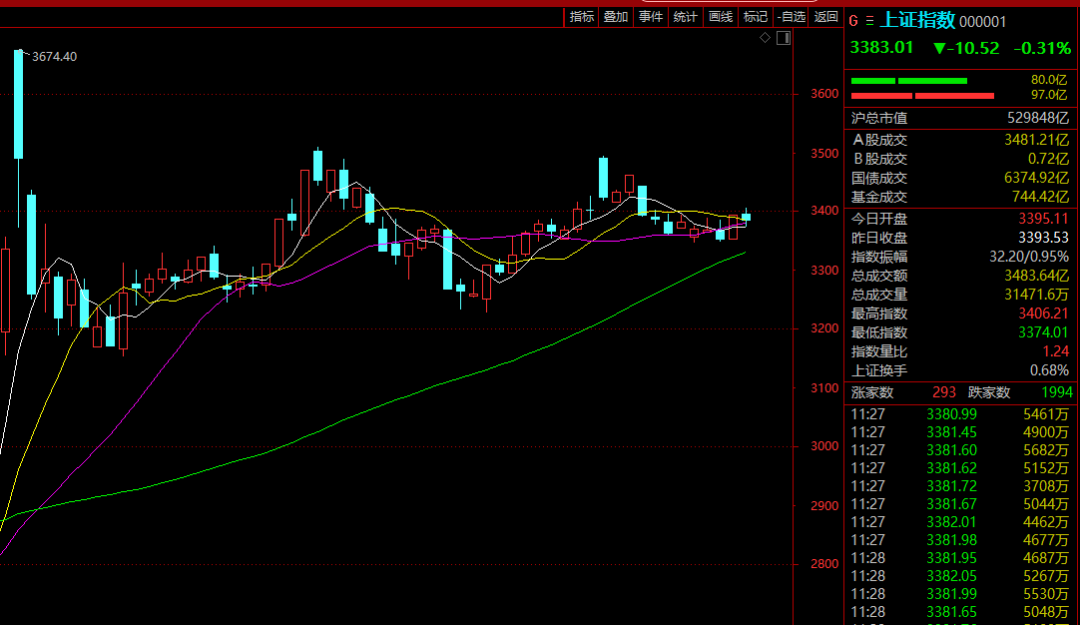Viewport: 1080px width, 625px height.
Task: Activate the 画线 draw line tool
Action: [x=720, y=16]
